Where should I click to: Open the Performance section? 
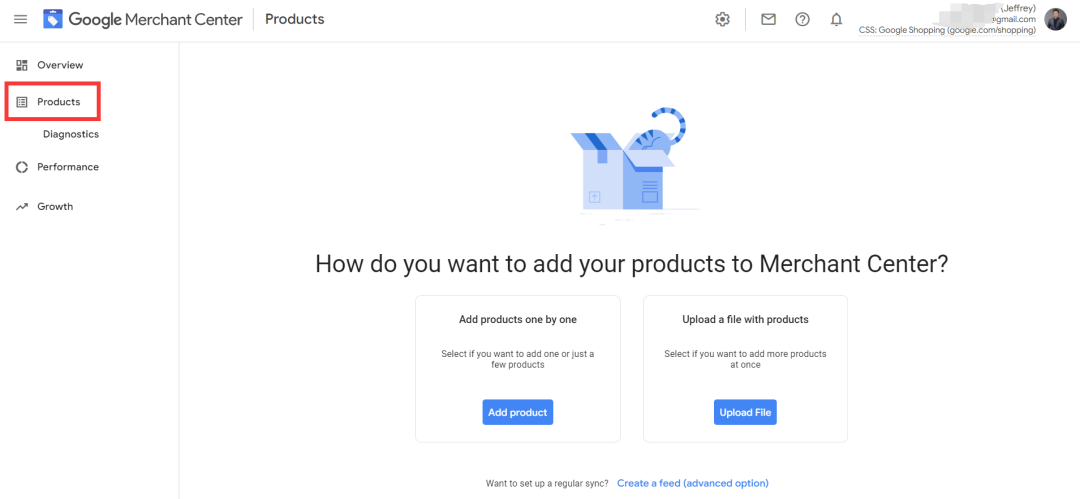coord(68,167)
